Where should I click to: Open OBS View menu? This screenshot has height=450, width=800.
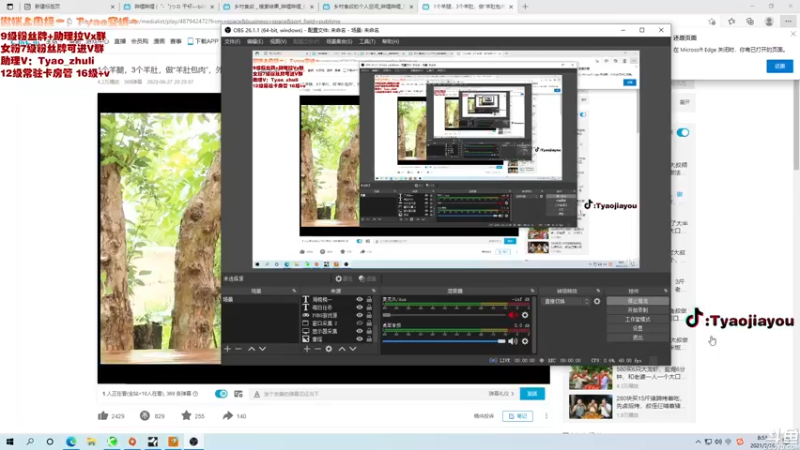pos(278,41)
